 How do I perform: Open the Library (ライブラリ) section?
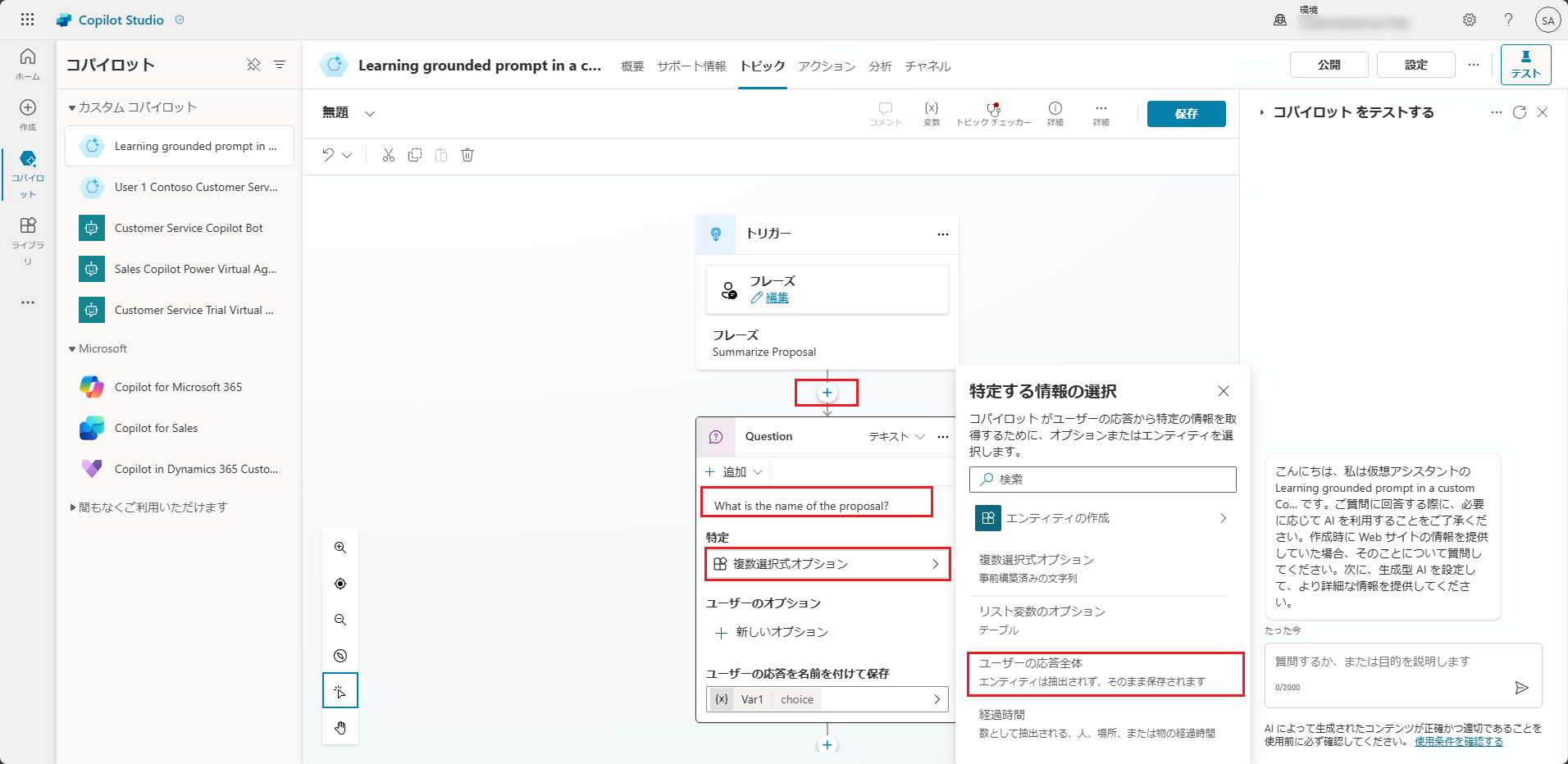[x=28, y=241]
